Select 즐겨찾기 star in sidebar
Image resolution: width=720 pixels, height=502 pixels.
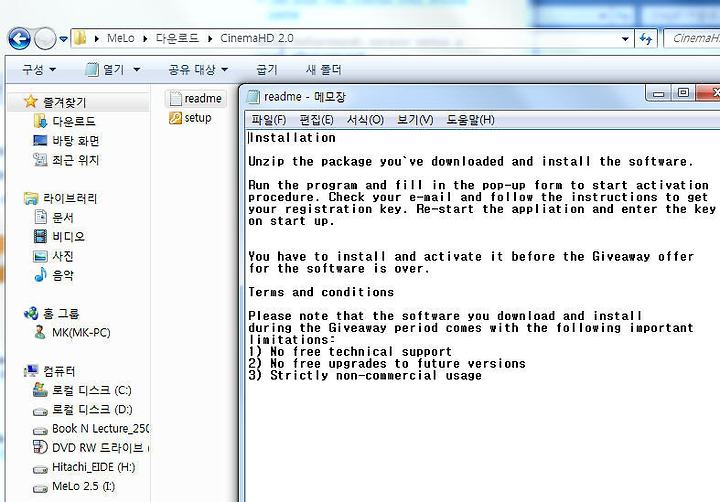click(56, 102)
